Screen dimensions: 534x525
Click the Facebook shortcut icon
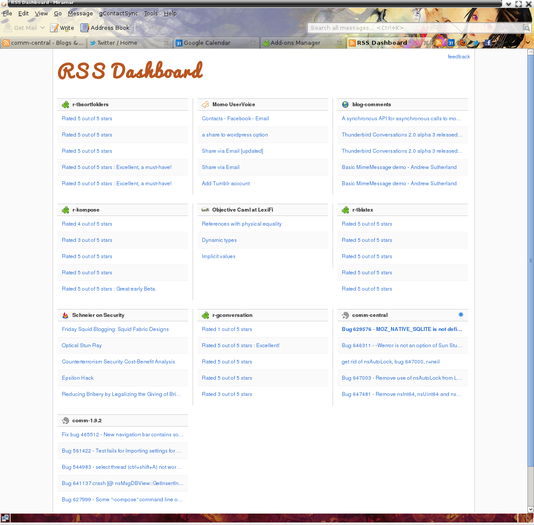point(488,43)
